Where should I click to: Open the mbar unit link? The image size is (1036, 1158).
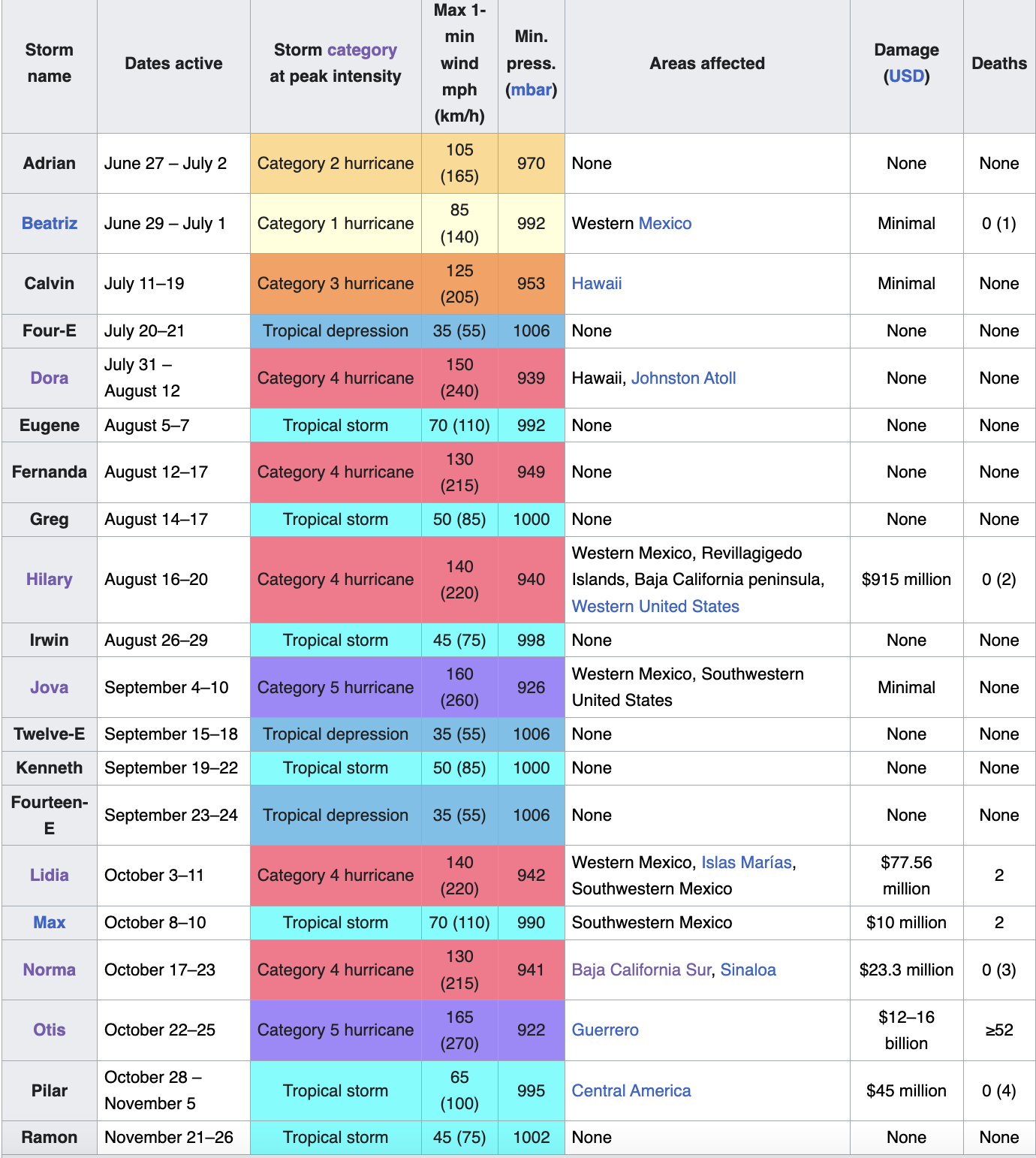(x=532, y=89)
